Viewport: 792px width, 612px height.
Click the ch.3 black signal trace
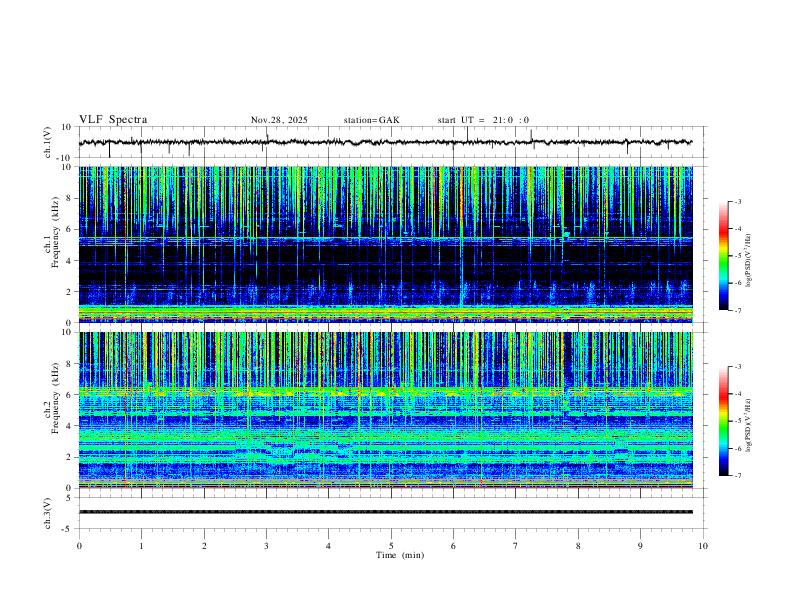(x=385, y=512)
